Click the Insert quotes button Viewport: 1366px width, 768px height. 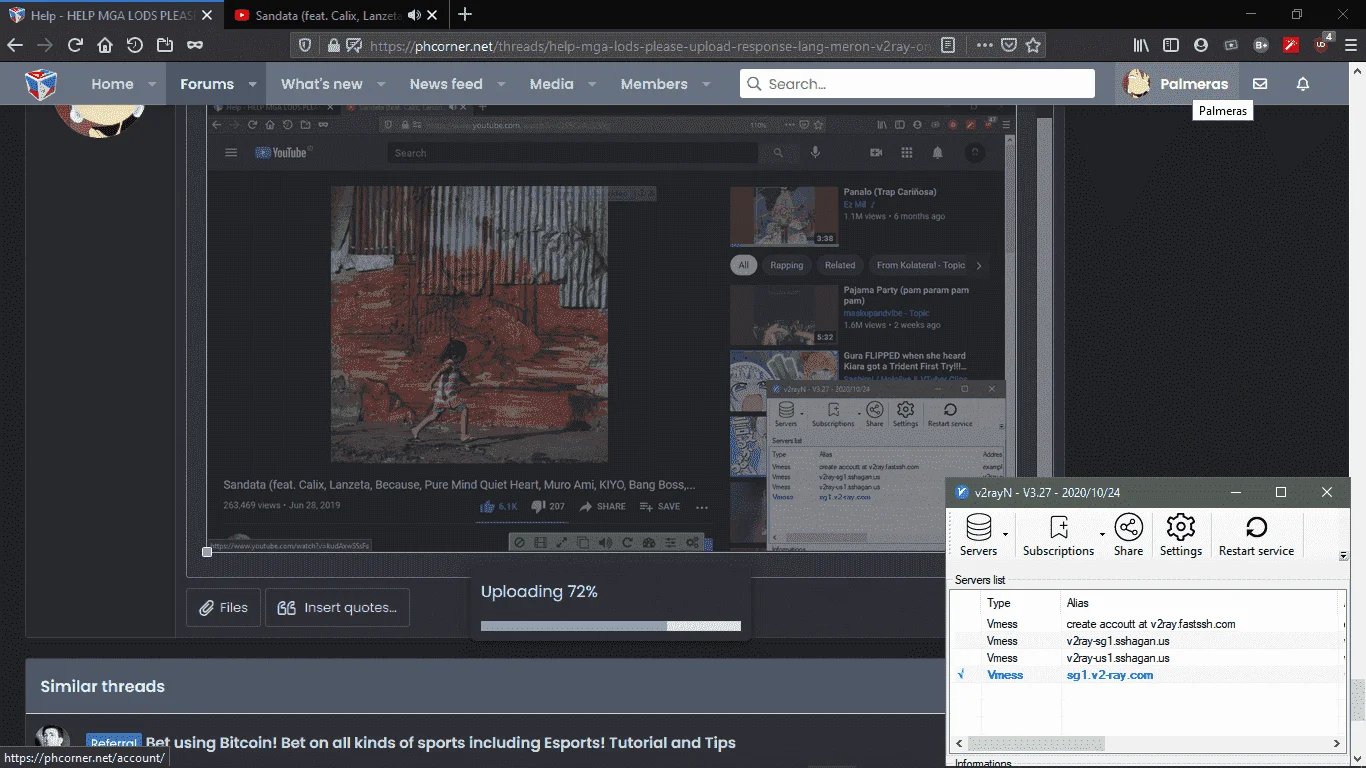(x=337, y=607)
